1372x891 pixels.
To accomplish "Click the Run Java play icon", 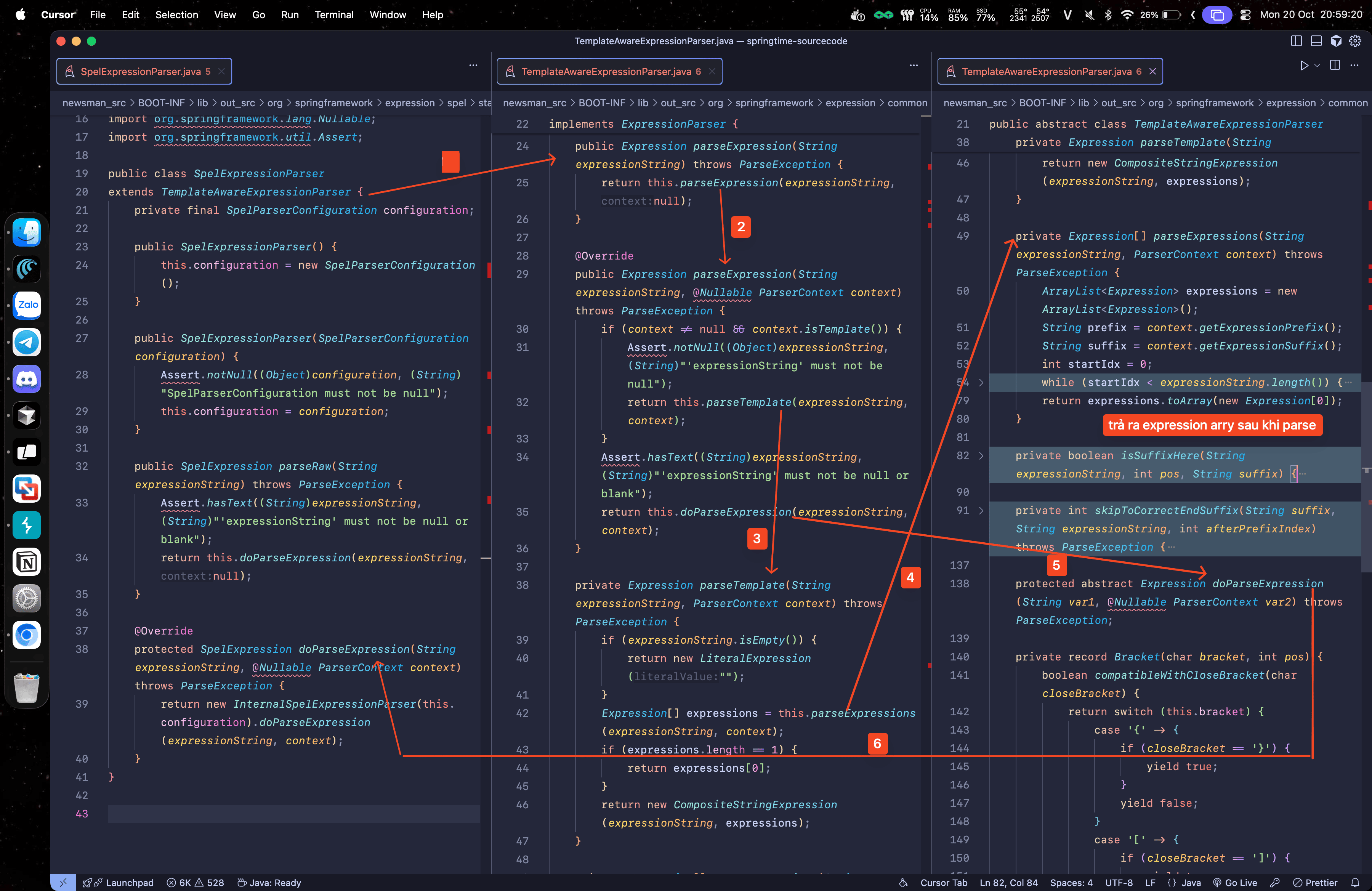I will (x=1304, y=66).
